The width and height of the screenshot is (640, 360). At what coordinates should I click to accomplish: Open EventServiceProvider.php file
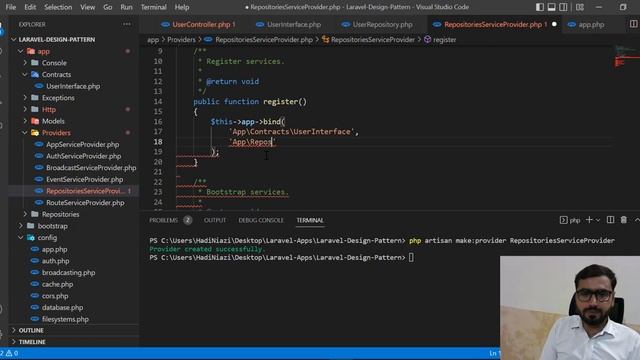click(x=84, y=180)
